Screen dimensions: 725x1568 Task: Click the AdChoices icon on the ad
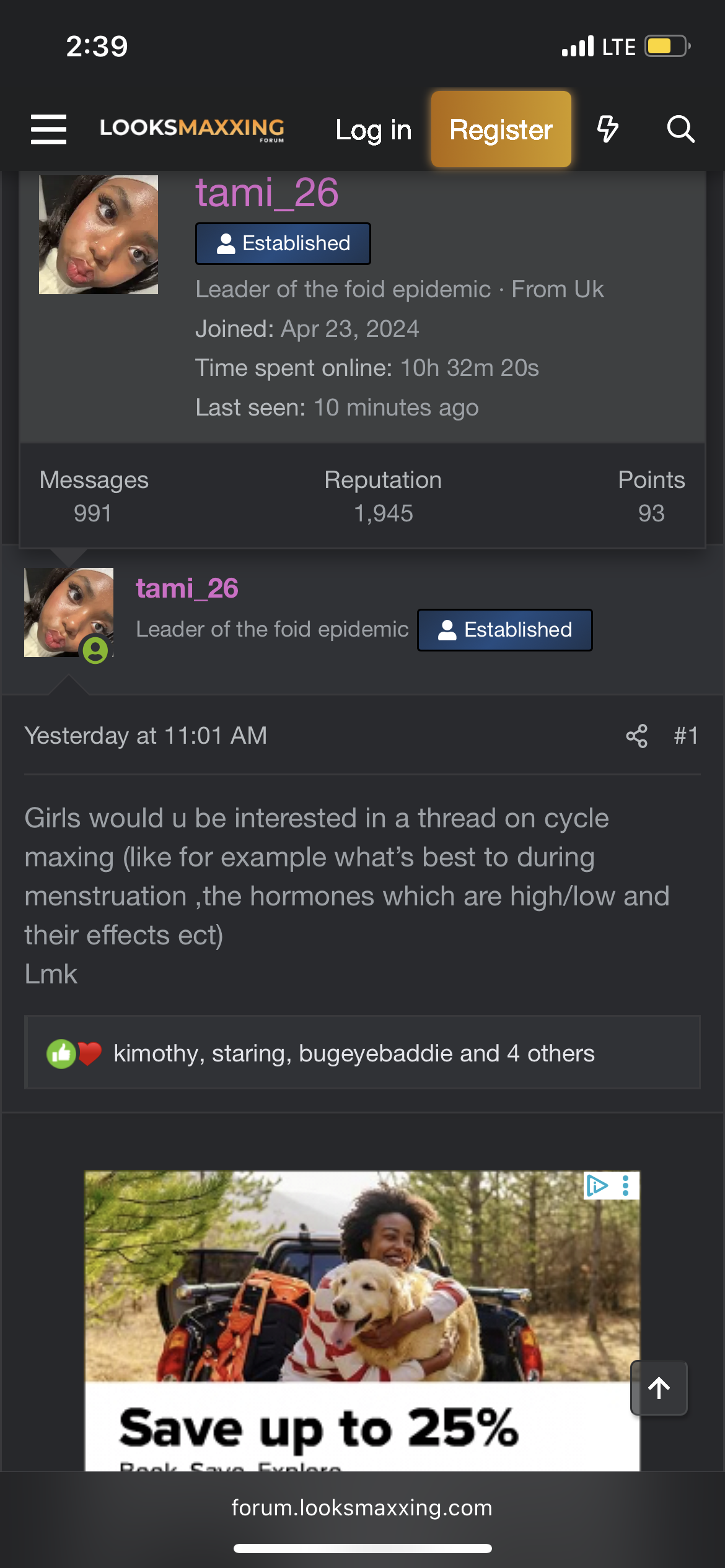[x=597, y=1186]
